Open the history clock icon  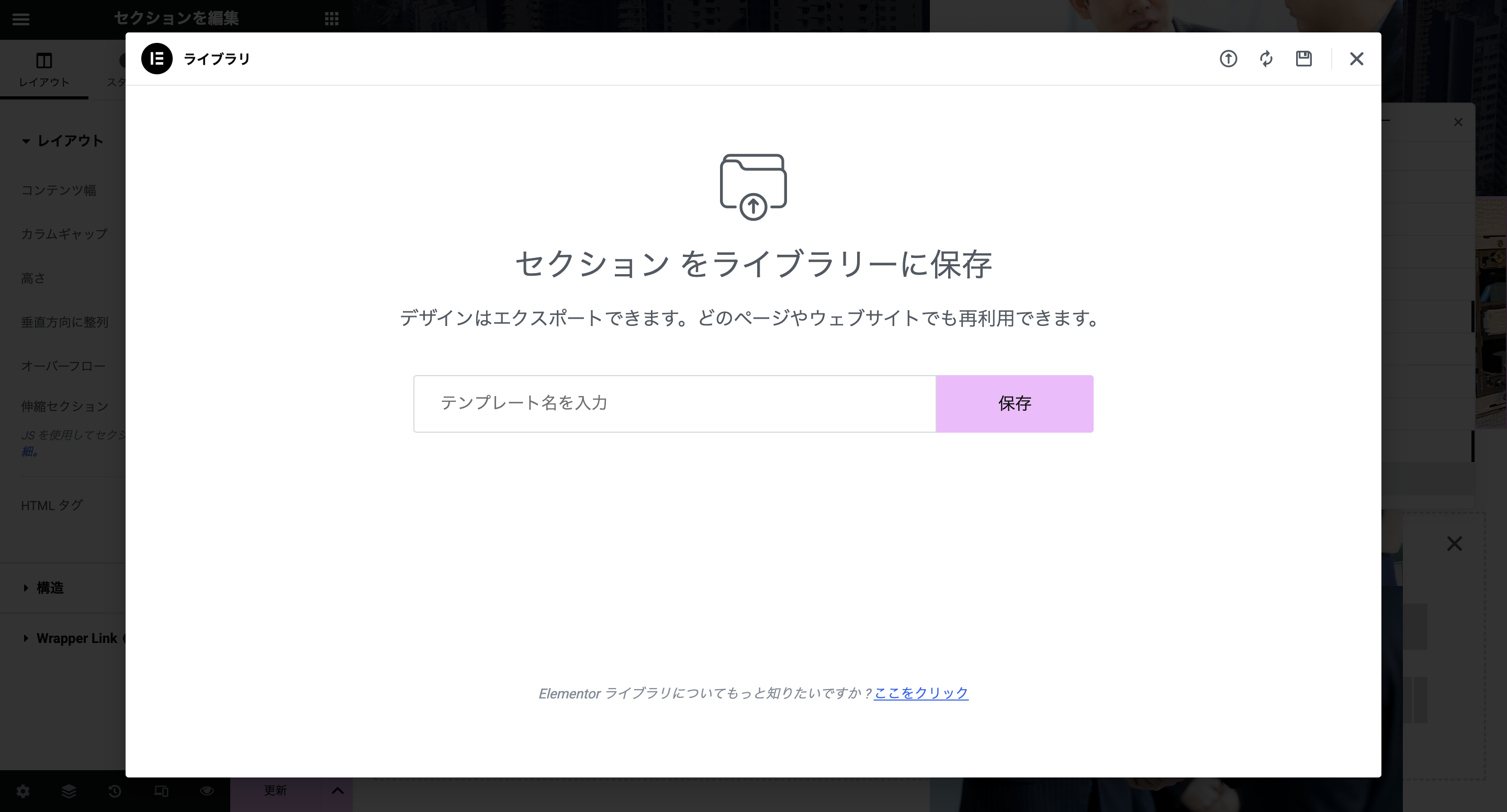point(115,791)
